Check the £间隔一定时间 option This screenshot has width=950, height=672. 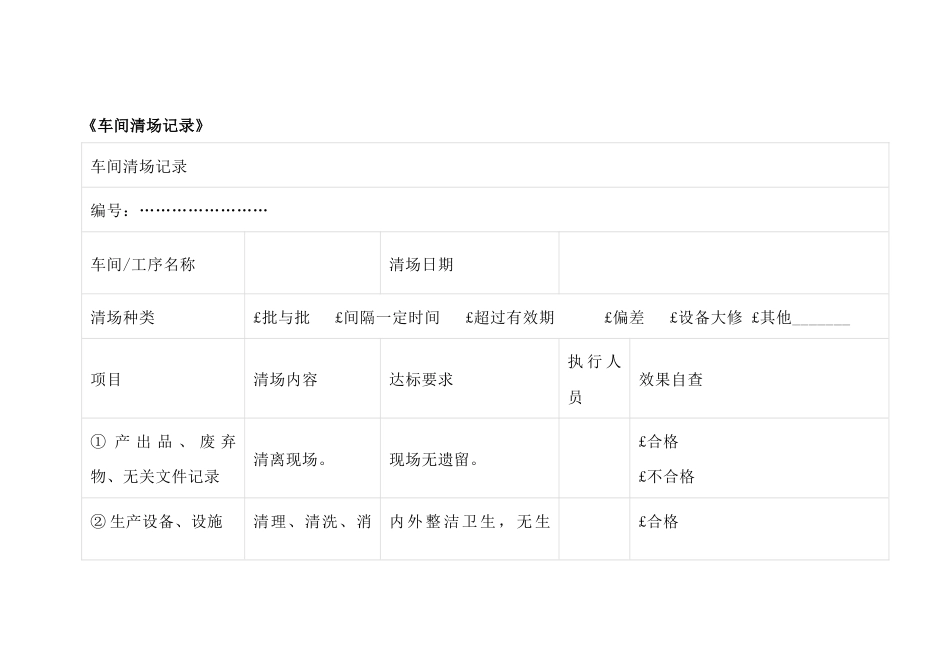tap(387, 317)
